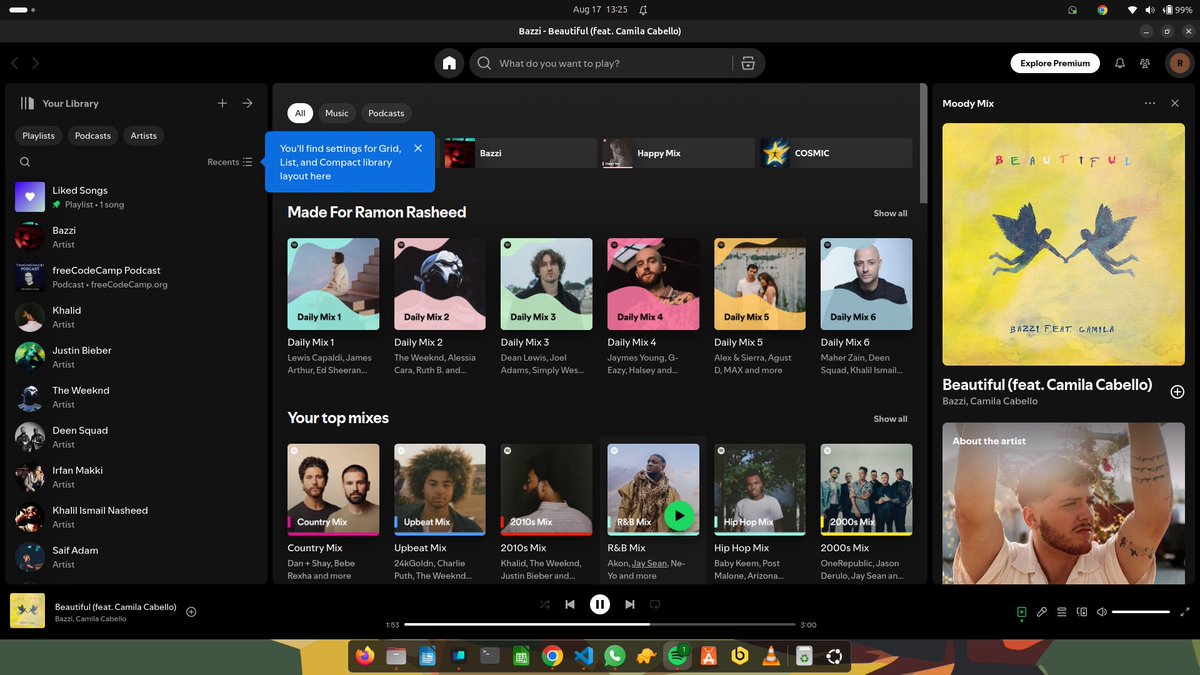Open The Weeknd in library
1200x675 pixels.
point(134,397)
